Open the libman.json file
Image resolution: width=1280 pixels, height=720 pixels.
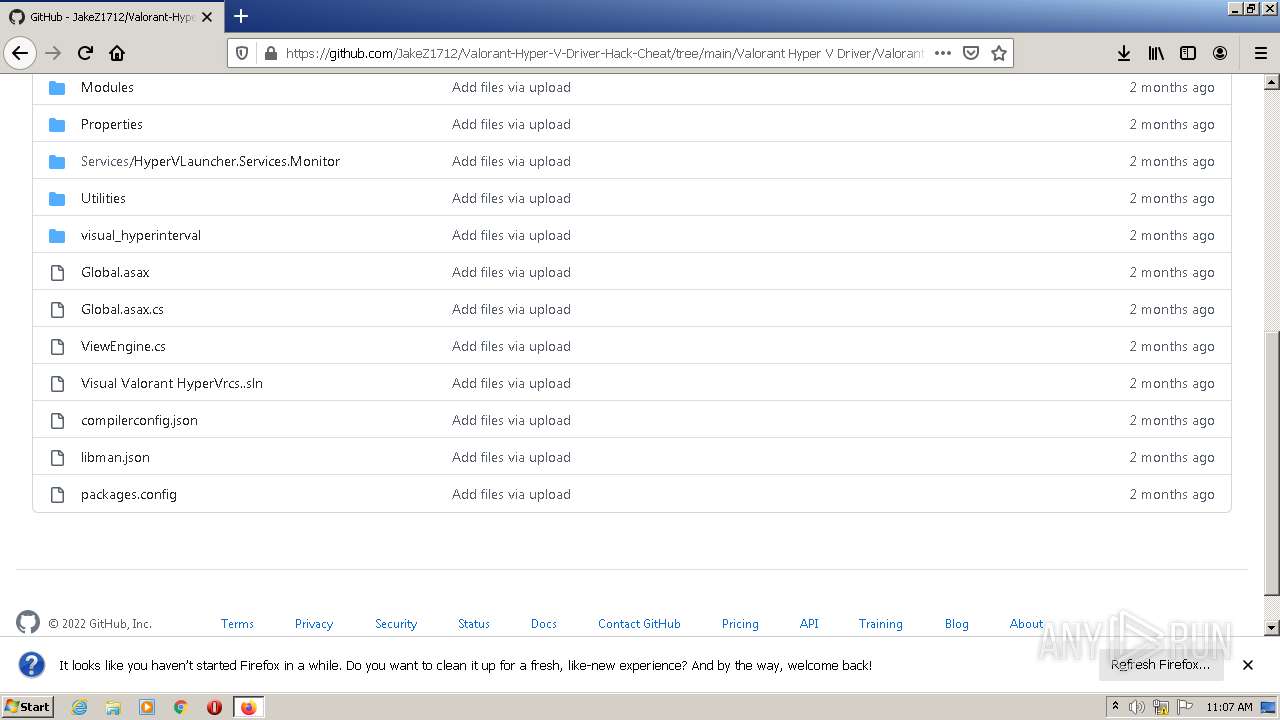(x=115, y=457)
